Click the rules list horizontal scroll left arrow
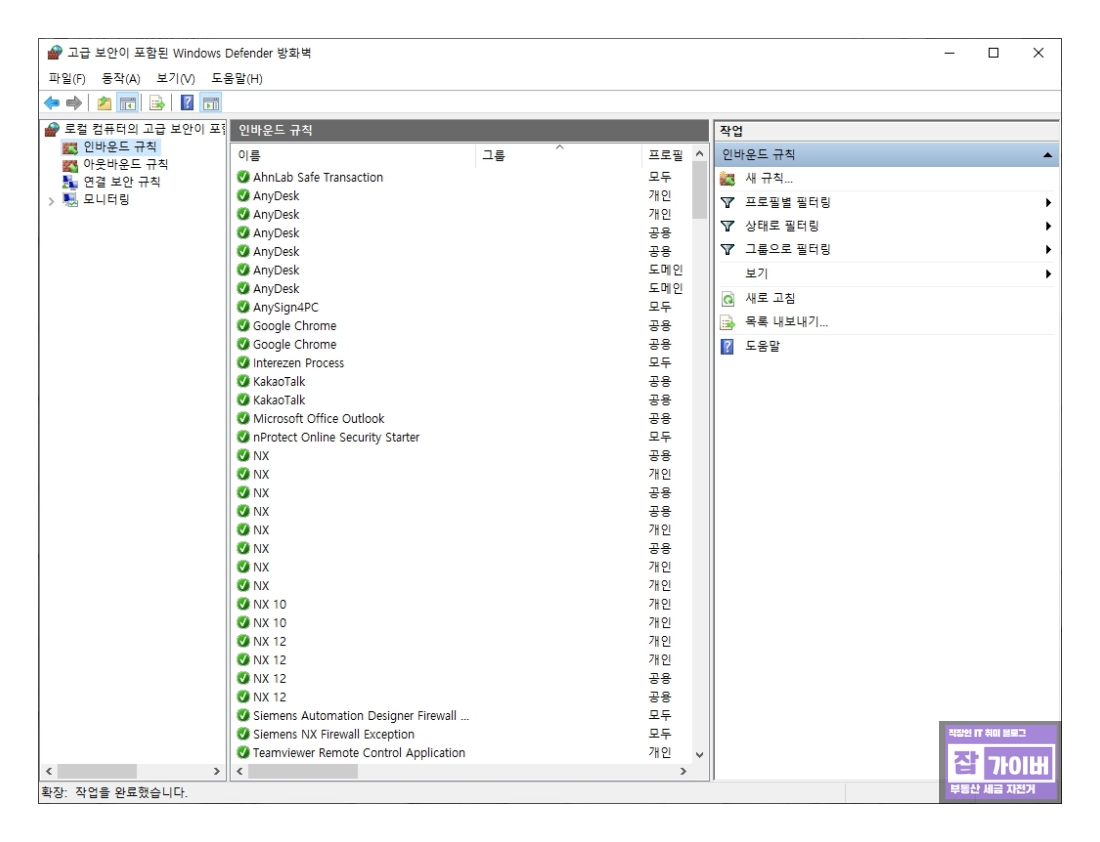The image size is (1100, 842). click(x=240, y=771)
